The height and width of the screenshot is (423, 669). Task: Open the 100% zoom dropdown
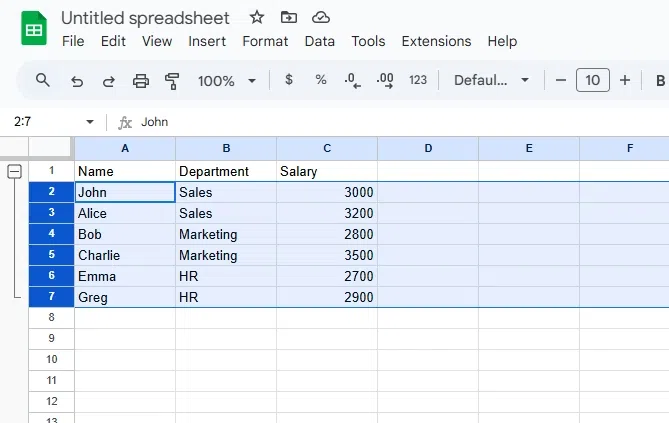(227, 80)
